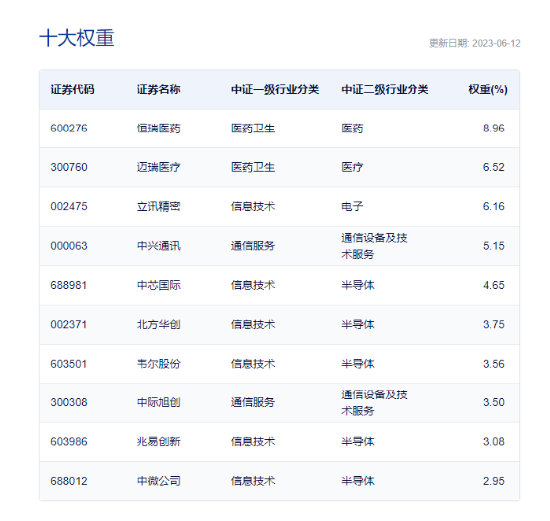Screen dimensions: 550x521
Task: Click the stock name 兆易创新
Action: [x=159, y=442]
